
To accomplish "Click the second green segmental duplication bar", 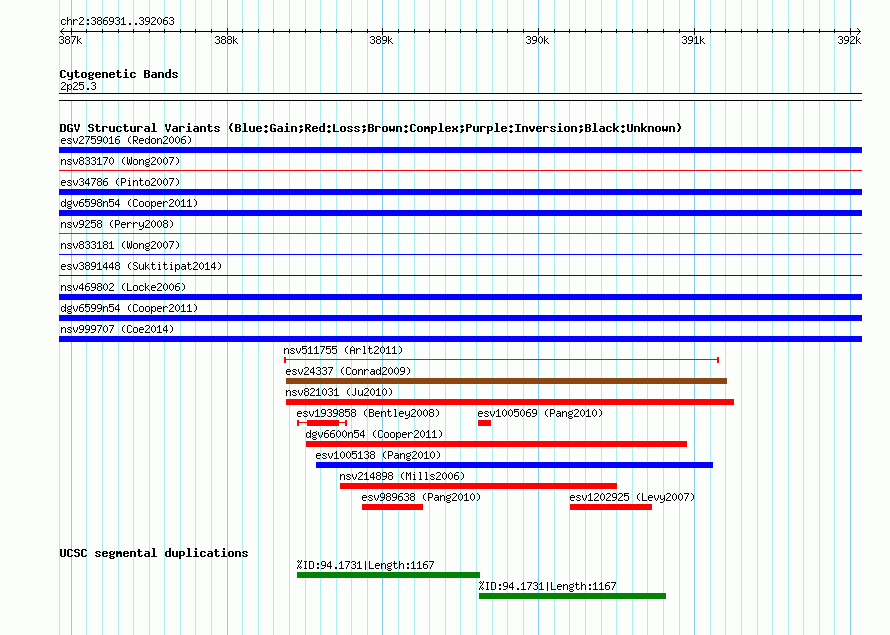I will [572, 596].
